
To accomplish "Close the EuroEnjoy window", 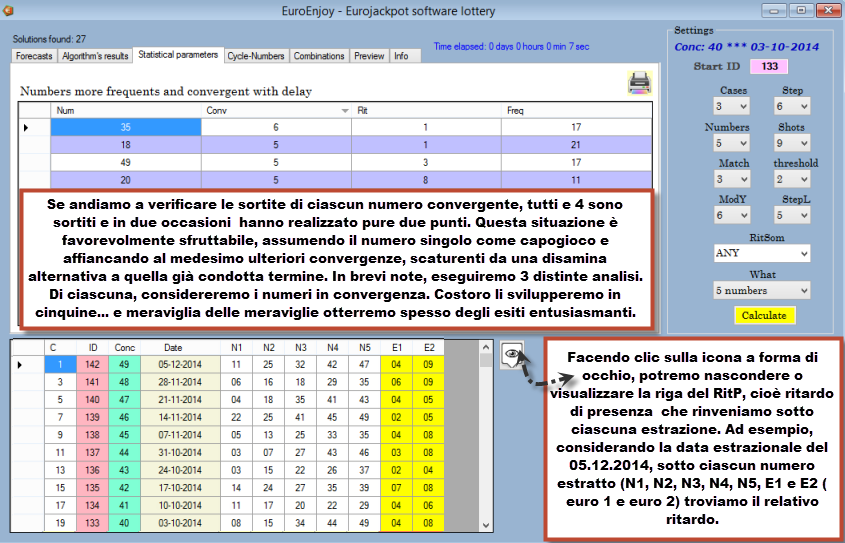I will pyautogui.click(x=829, y=10).
